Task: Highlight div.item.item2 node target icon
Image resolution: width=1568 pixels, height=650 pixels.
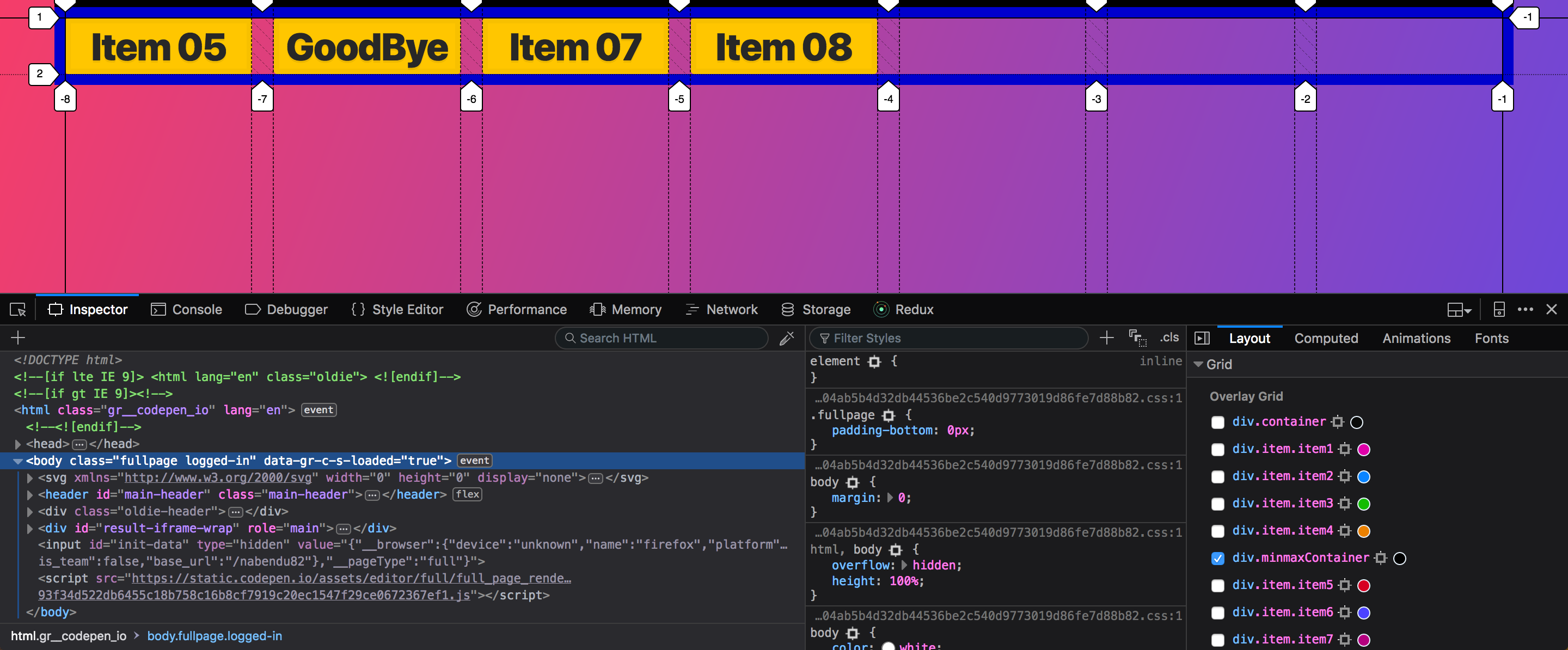Action: point(1345,476)
